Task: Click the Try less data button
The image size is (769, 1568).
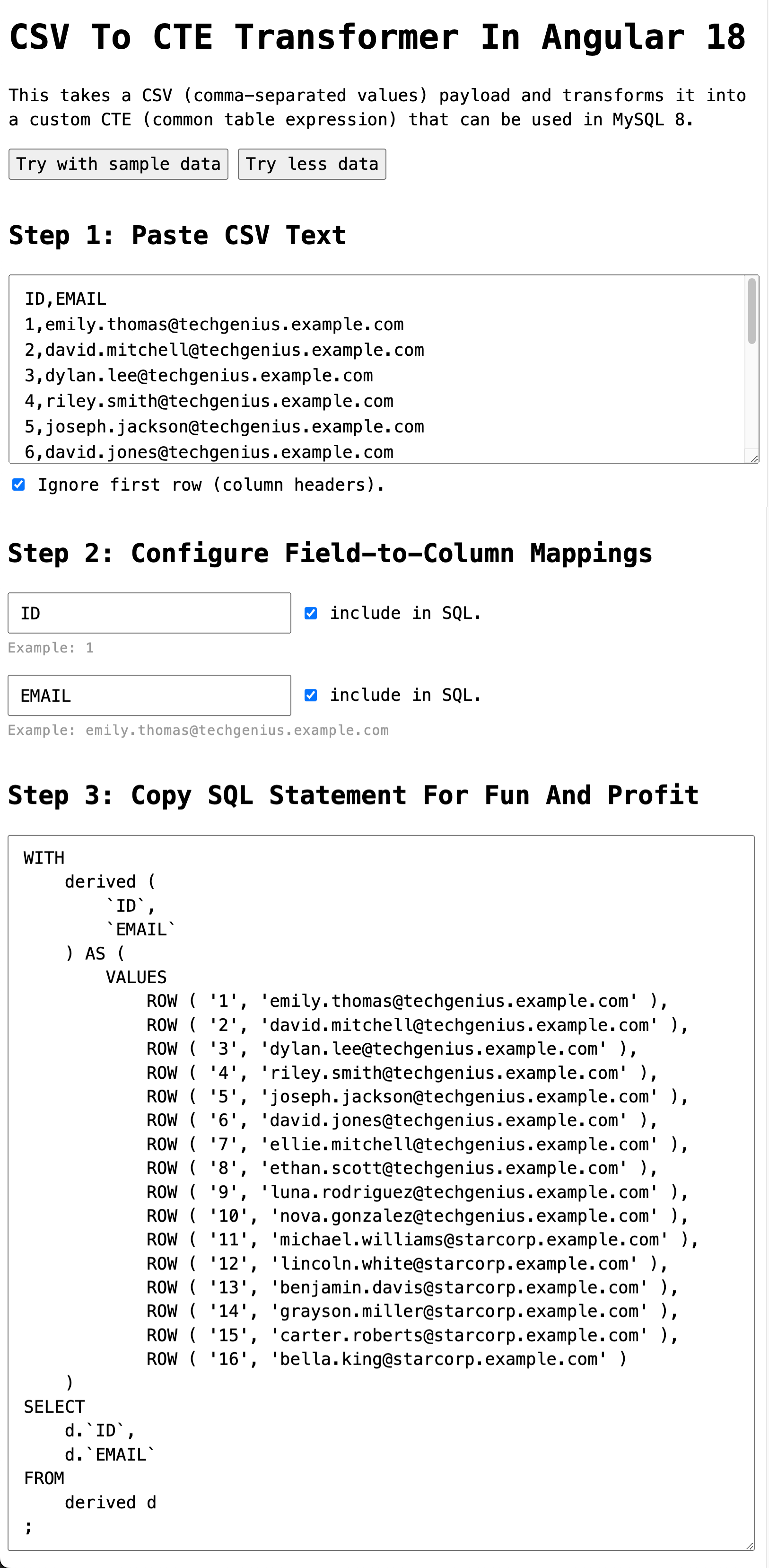Action: coord(312,164)
